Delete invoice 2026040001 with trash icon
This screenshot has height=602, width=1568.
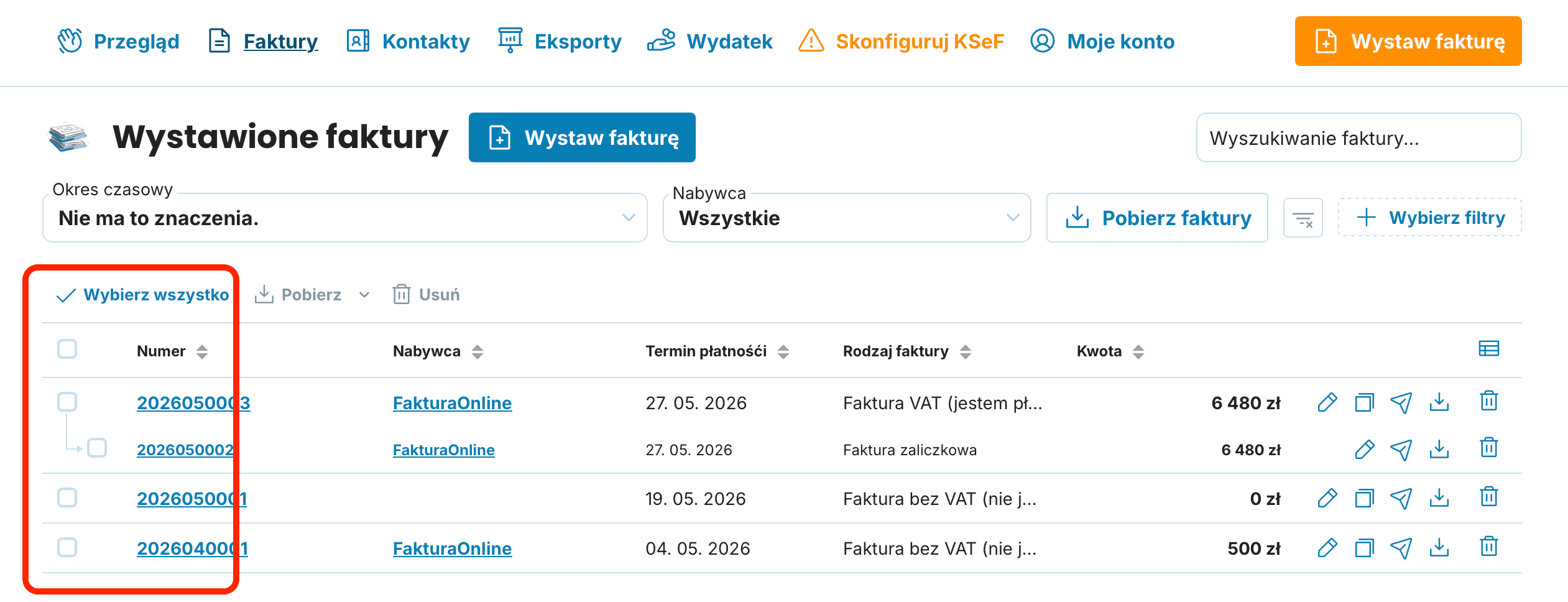point(1489,547)
